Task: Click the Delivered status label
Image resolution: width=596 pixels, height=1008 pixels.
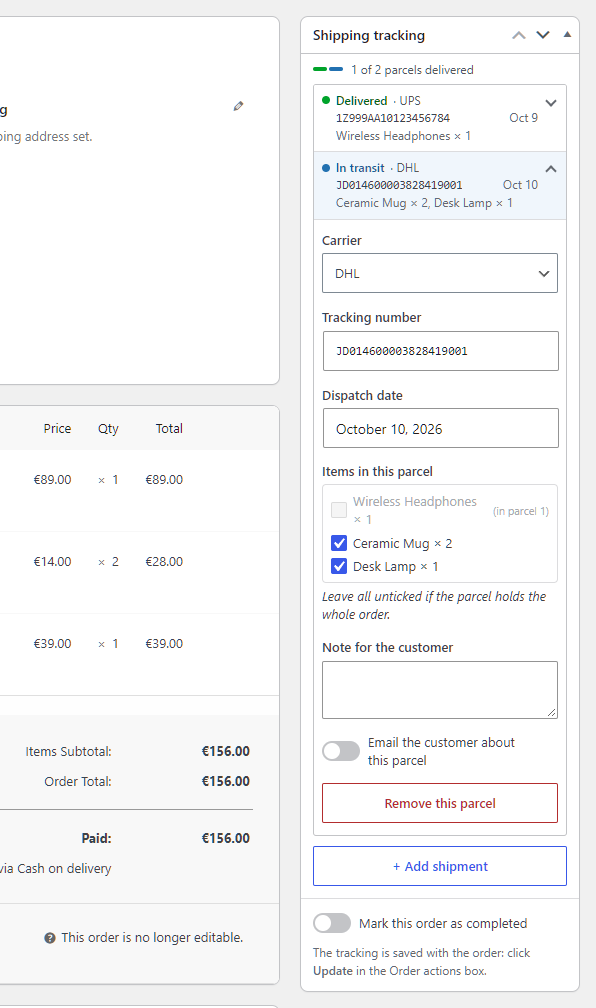Action: (361, 101)
